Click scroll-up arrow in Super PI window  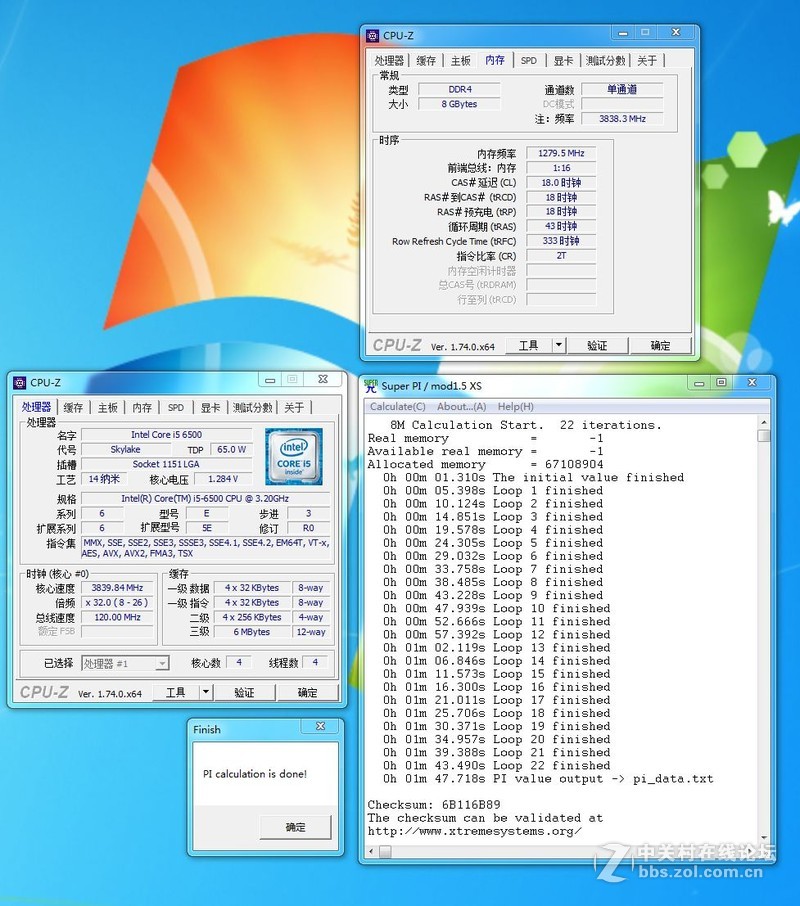point(764,422)
